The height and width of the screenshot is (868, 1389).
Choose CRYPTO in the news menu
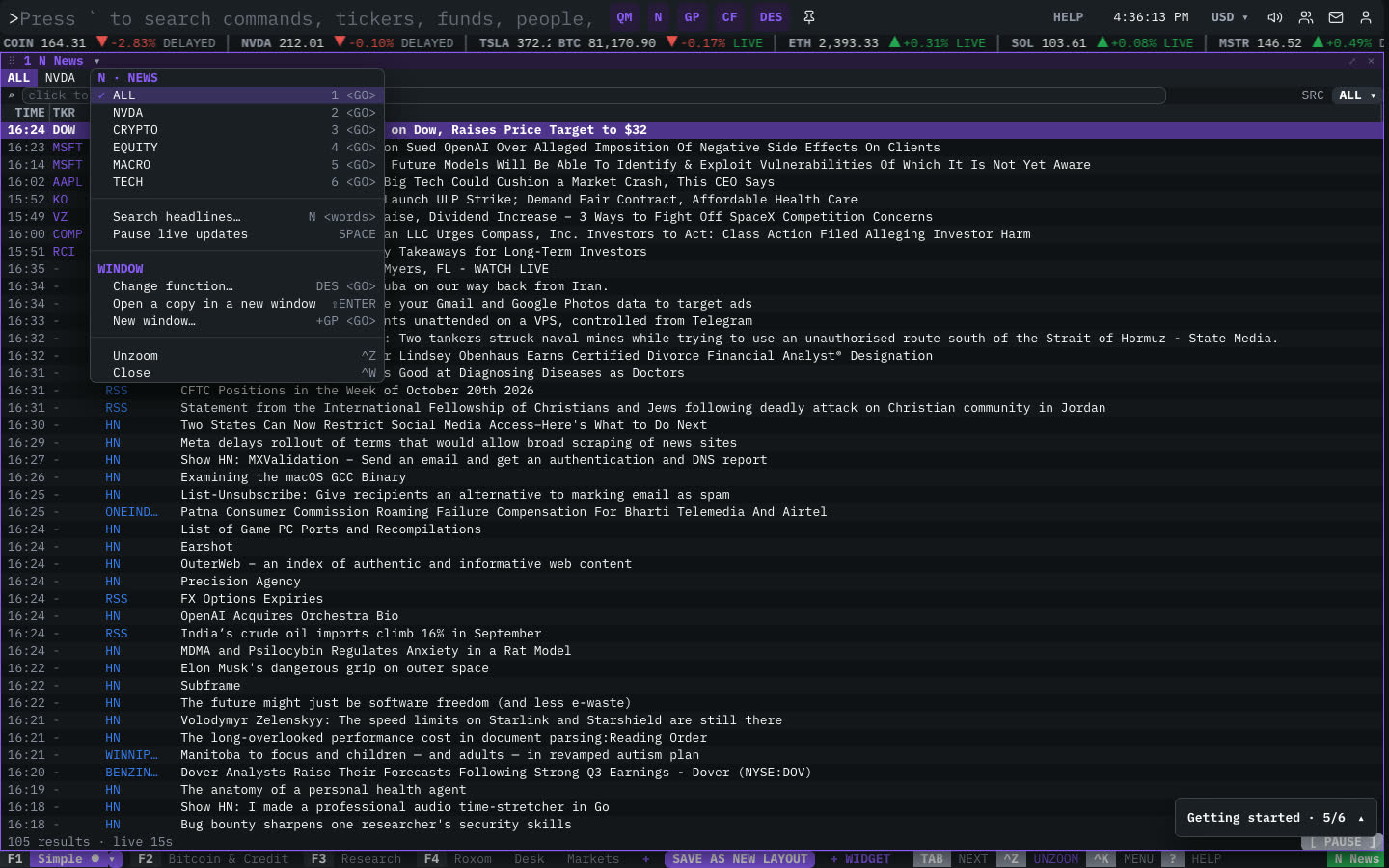(x=237, y=130)
